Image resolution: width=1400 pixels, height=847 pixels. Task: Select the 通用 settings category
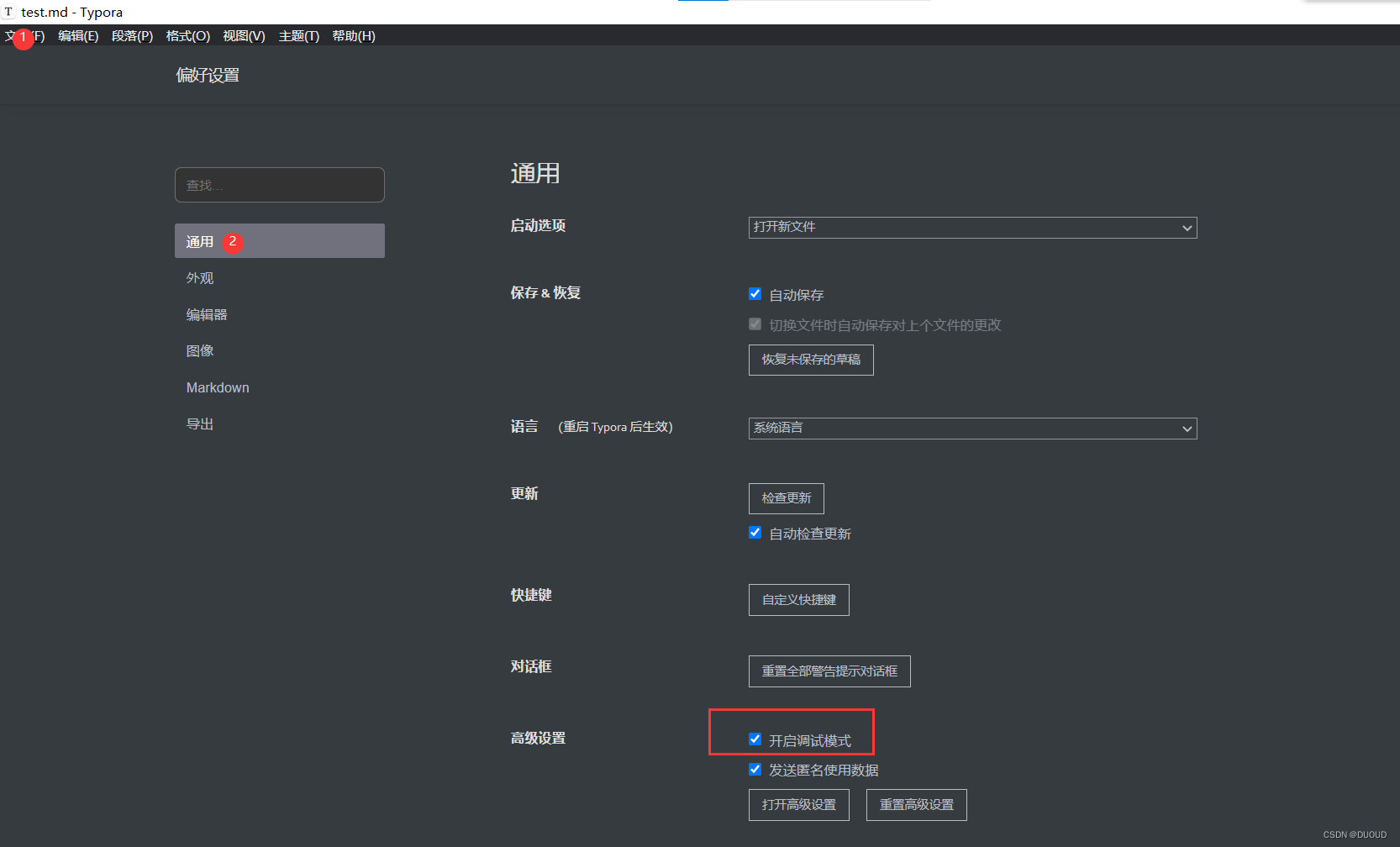pos(280,241)
